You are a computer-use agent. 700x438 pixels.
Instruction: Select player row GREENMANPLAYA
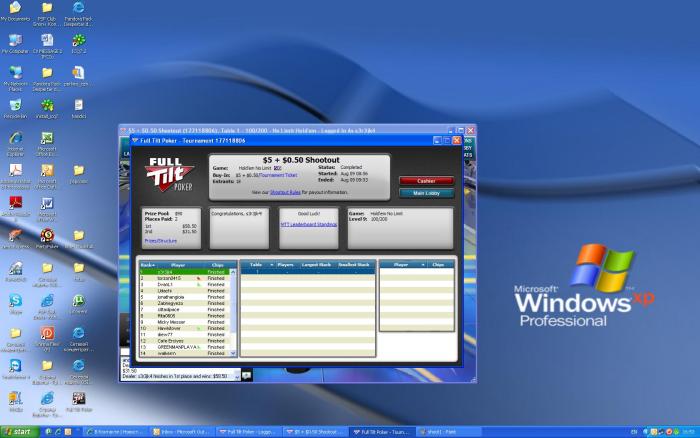(x=185, y=347)
